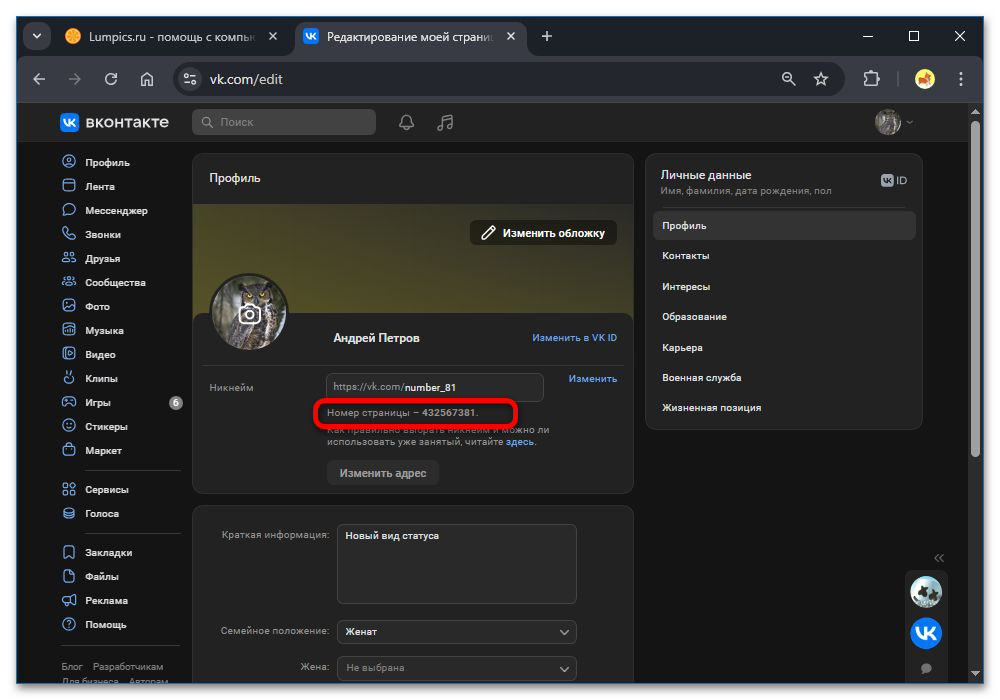Select Контакты settings section
This screenshot has width=1000, height=700.
coord(784,256)
